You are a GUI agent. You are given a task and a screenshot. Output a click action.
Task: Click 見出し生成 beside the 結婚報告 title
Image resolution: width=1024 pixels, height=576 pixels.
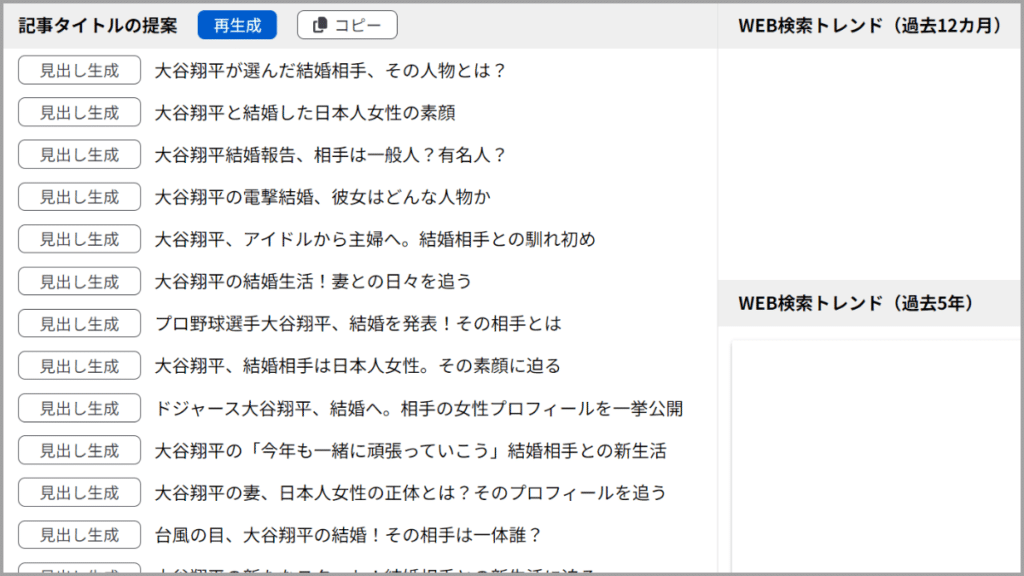79,154
